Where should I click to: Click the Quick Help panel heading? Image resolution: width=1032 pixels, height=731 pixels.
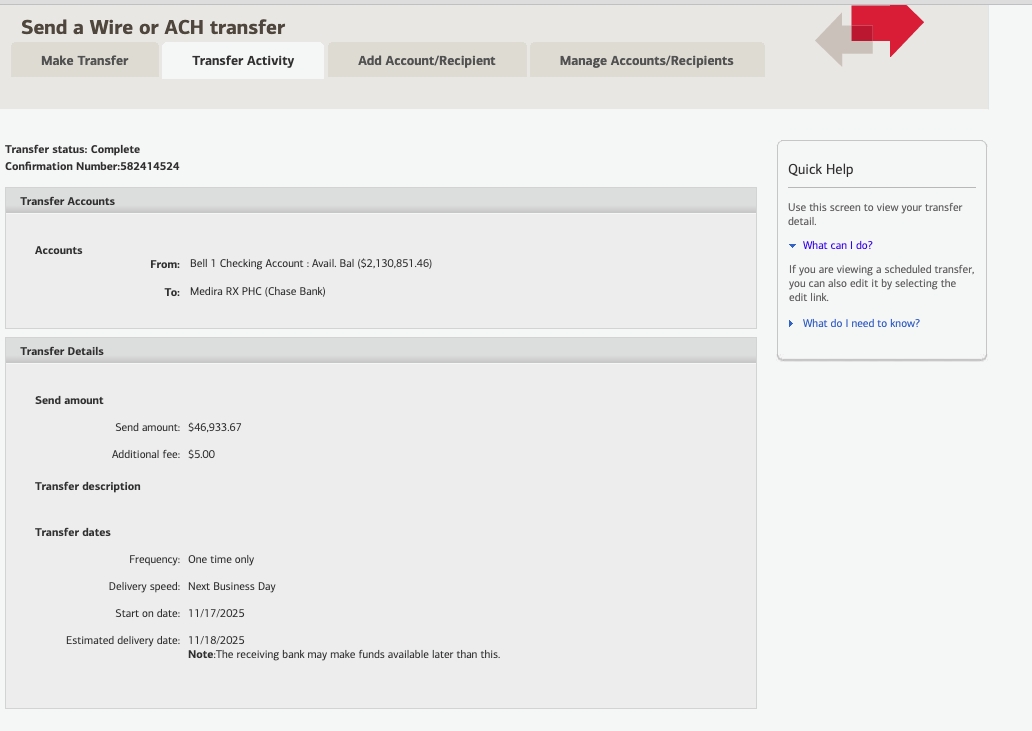[x=820, y=169]
